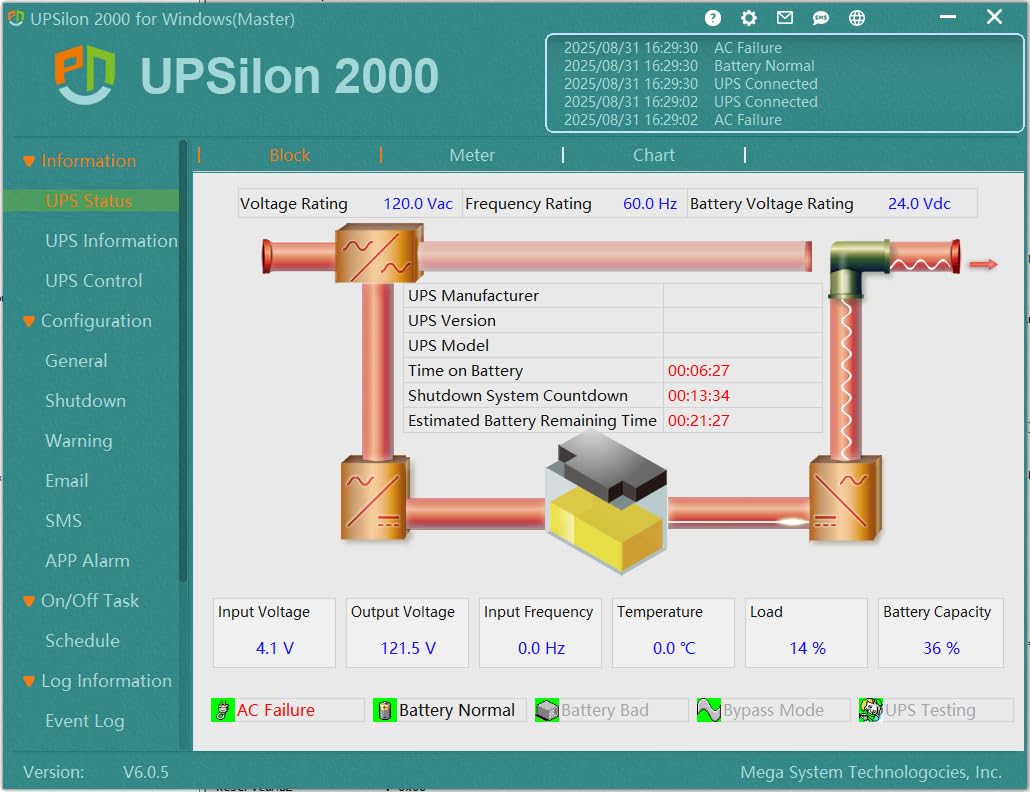Click the sidebar vertical scrollbar
1030x792 pixels.
click(x=183, y=360)
